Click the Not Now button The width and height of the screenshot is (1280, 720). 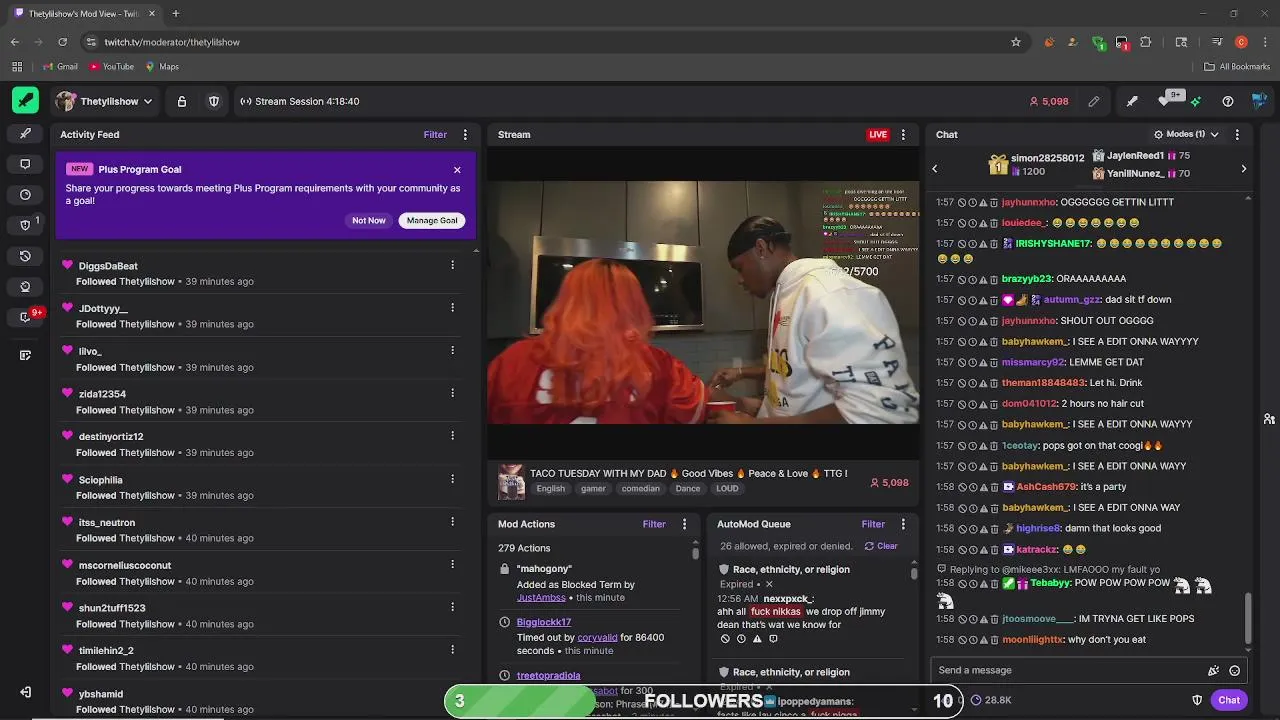(368, 220)
